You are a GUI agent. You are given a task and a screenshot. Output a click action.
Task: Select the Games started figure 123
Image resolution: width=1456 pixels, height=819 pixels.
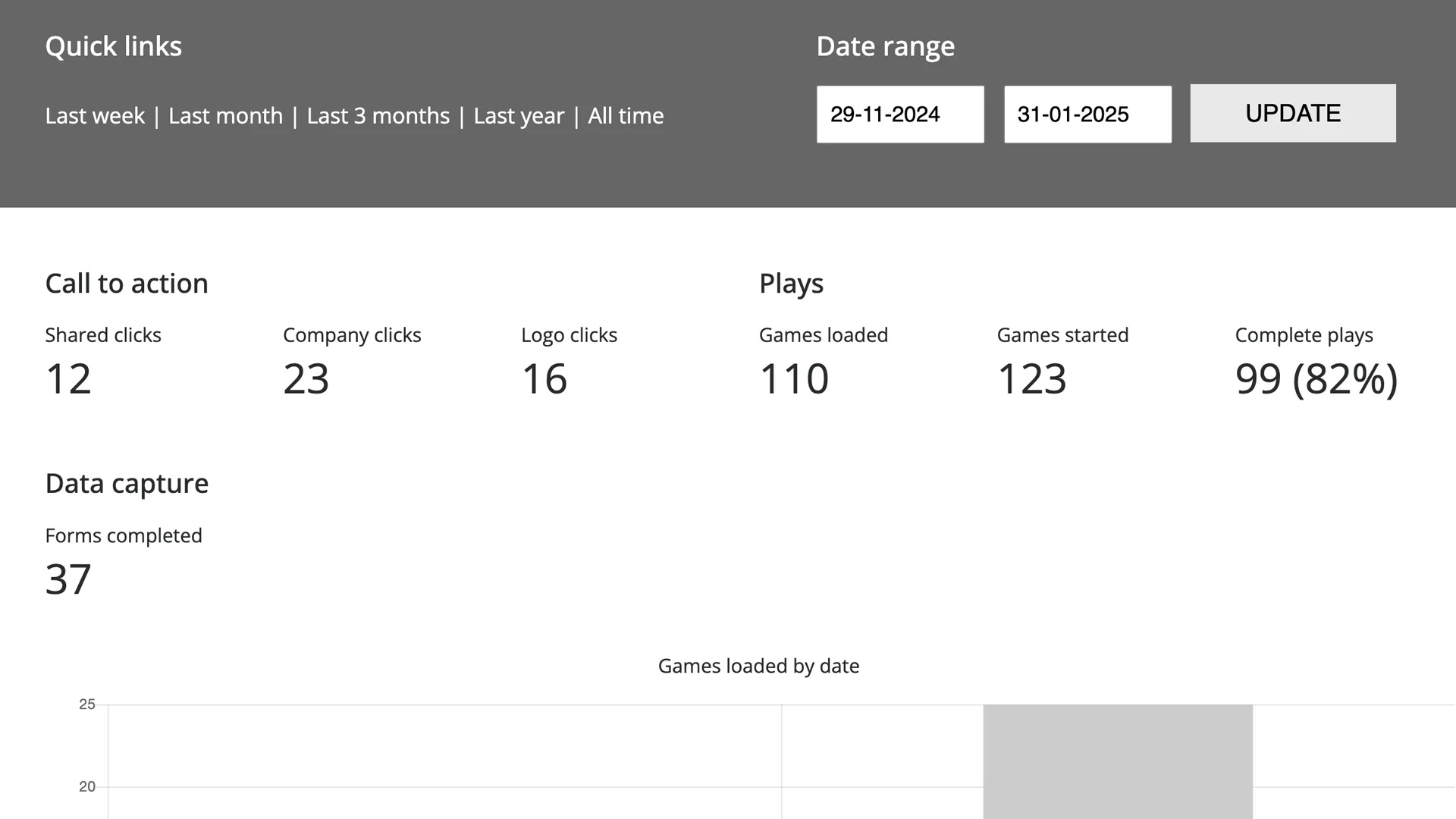point(1032,378)
